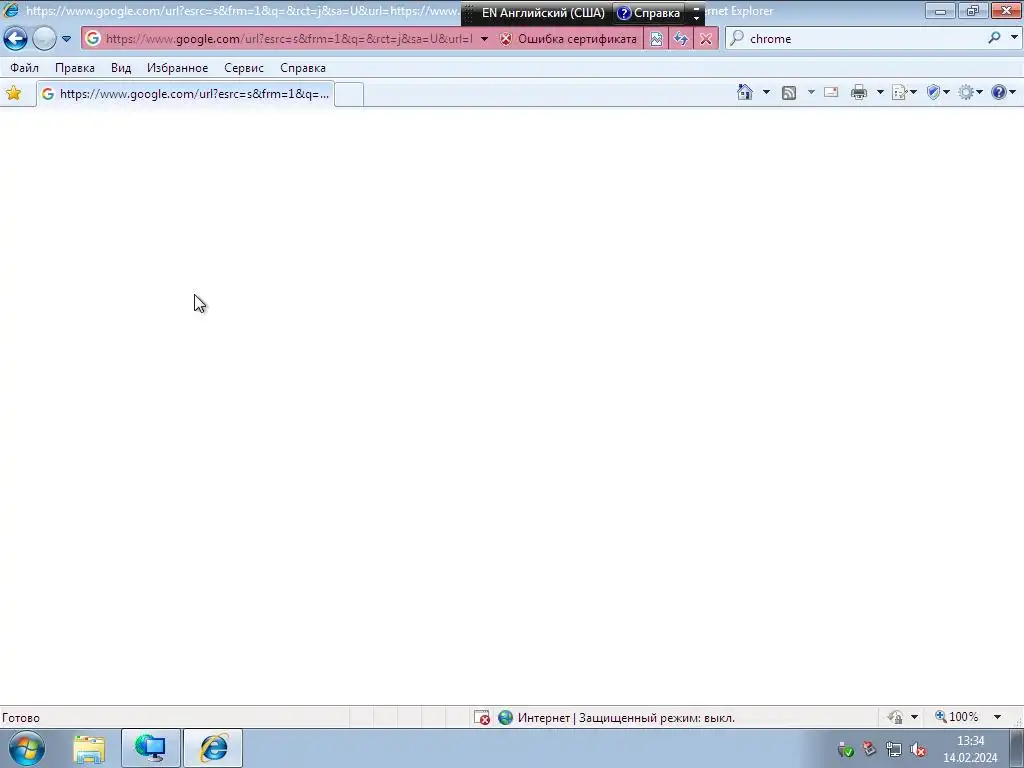
Task: Click the RSS feeds icon
Action: tap(789, 93)
